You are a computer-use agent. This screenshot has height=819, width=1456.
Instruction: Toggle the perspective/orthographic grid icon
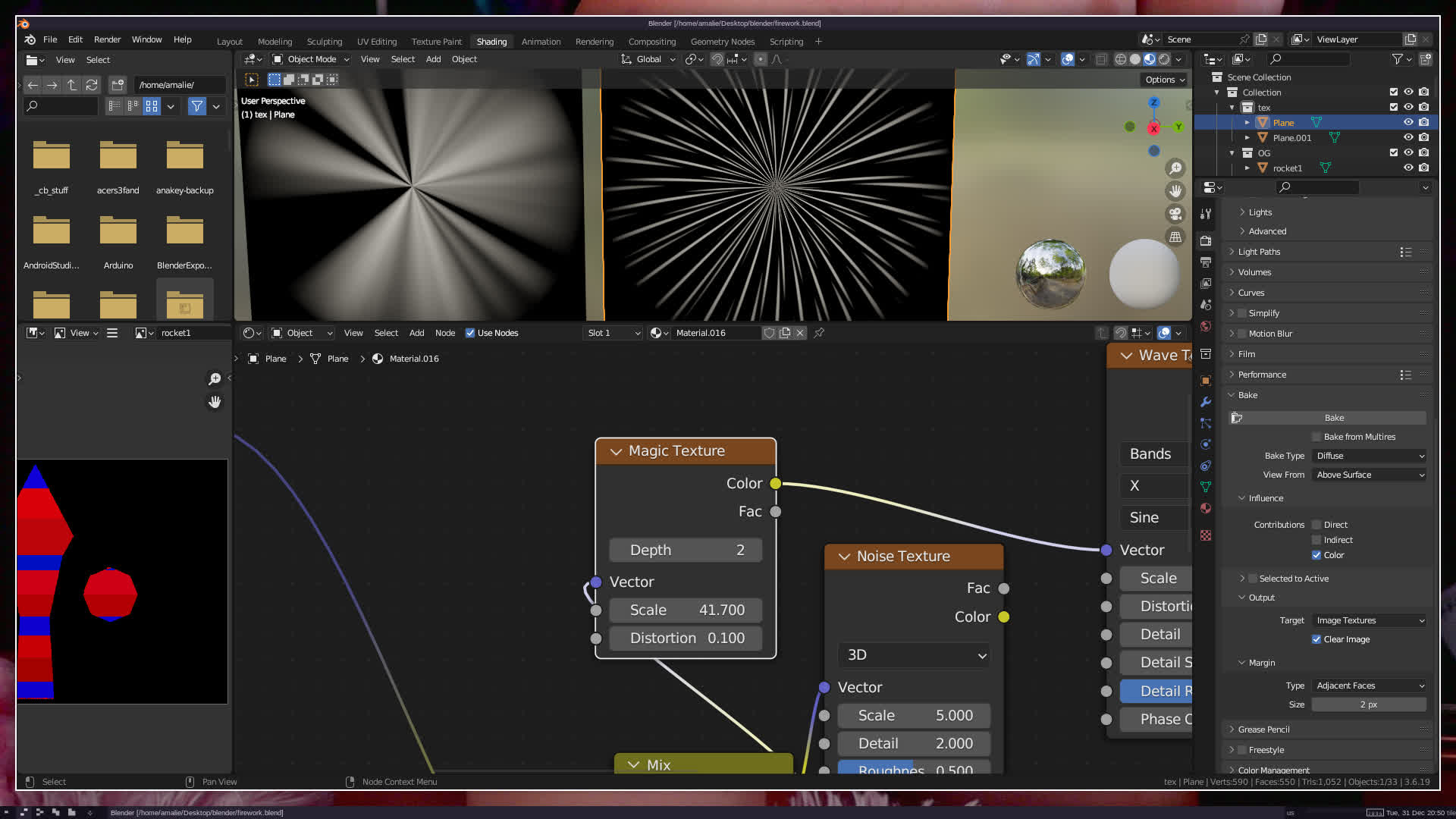point(1175,237)
